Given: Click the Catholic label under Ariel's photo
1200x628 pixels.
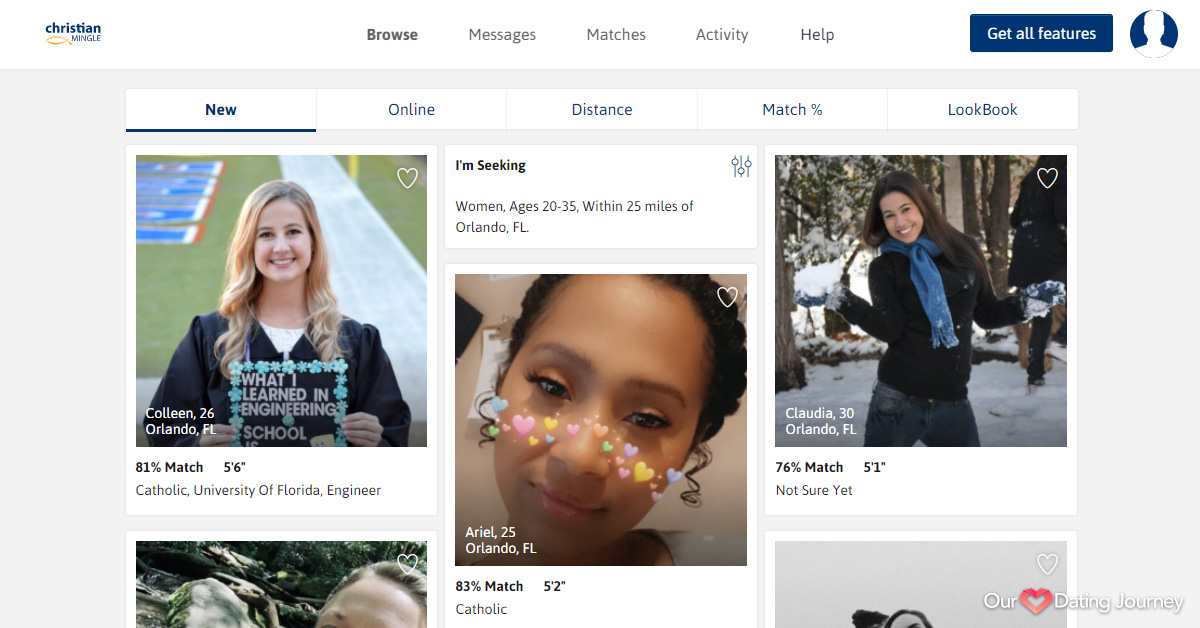Looking at the screenshot, I should tap(481, 609).
